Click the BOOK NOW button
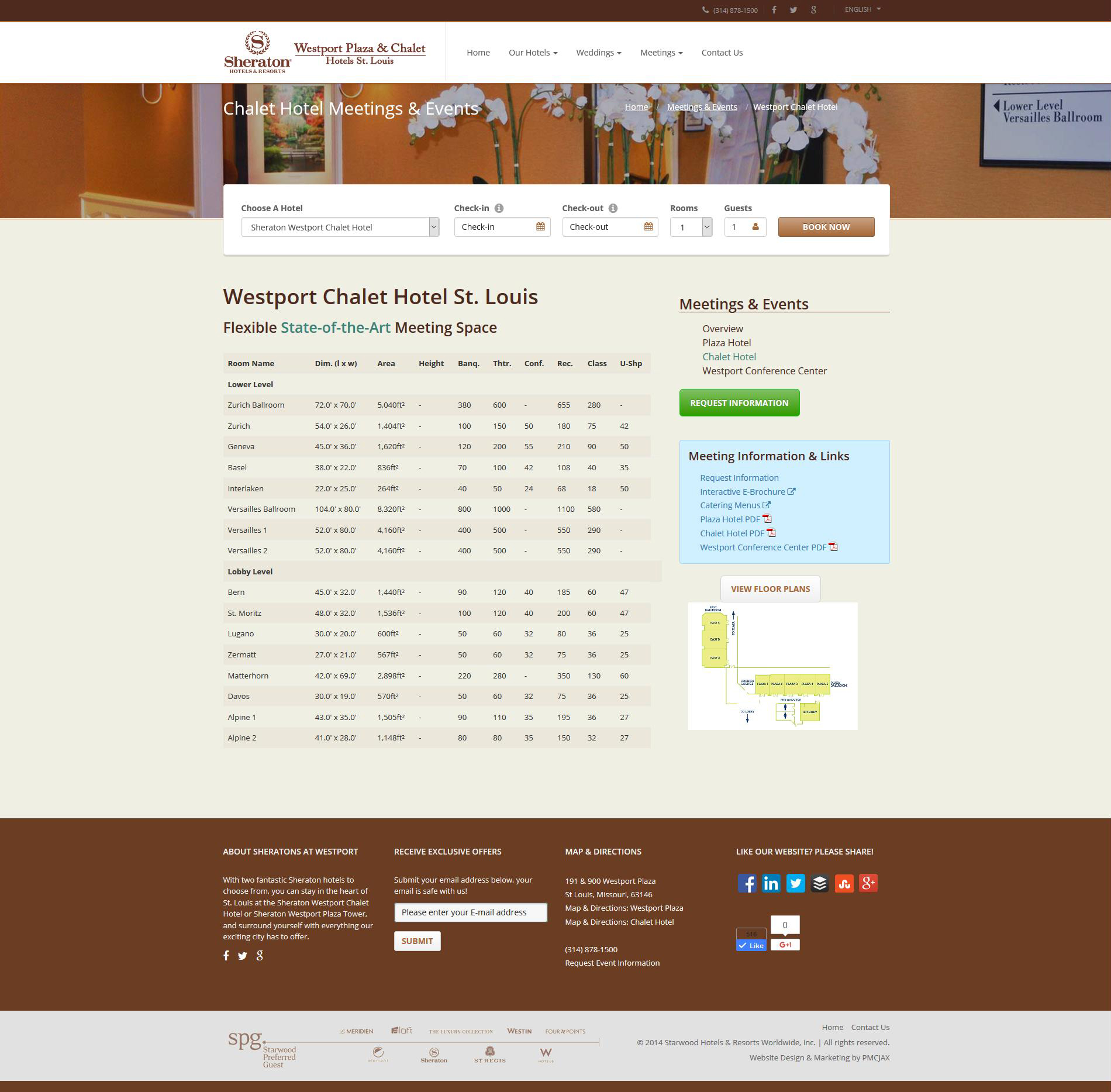Image resolution: width=1111 pixels, height=1092 pixels. 826,227
